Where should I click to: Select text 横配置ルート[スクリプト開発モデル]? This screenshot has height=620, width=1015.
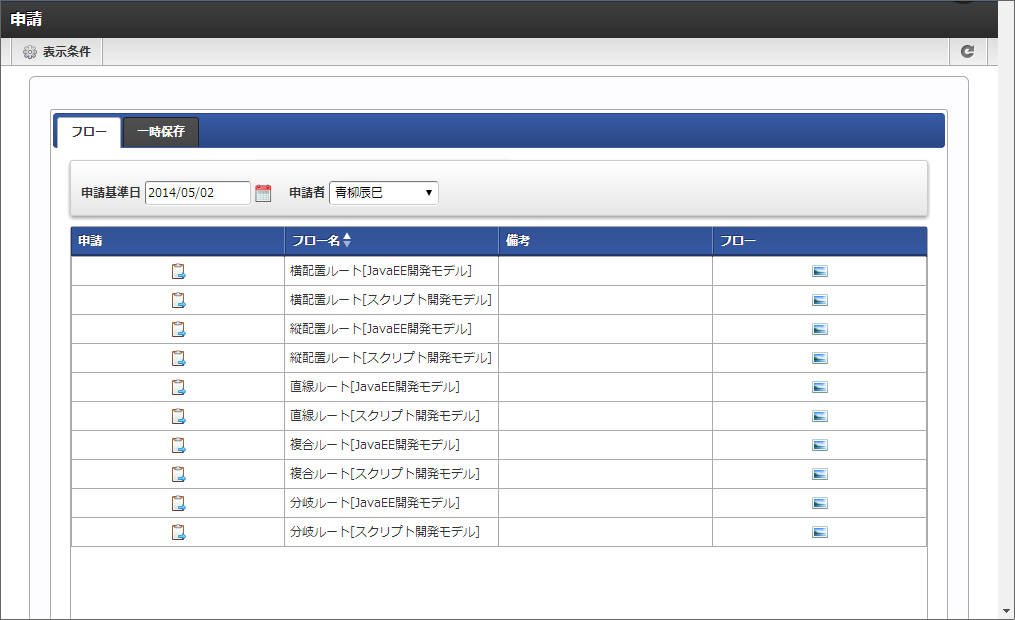coord(390,300)
